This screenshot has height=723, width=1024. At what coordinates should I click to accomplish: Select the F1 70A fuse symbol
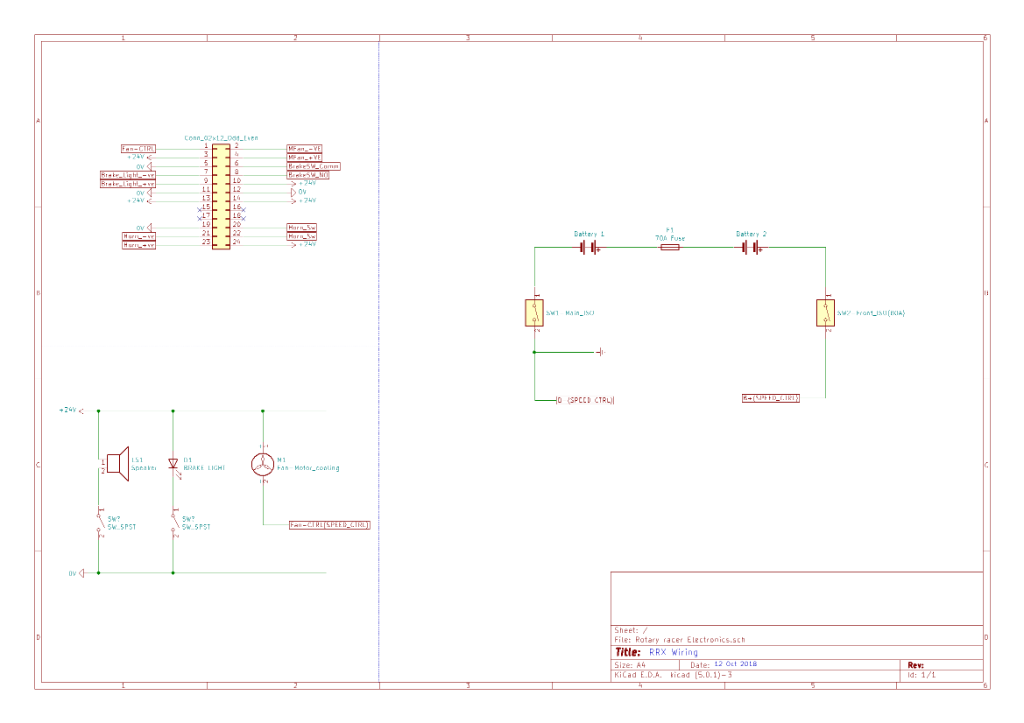670,248
